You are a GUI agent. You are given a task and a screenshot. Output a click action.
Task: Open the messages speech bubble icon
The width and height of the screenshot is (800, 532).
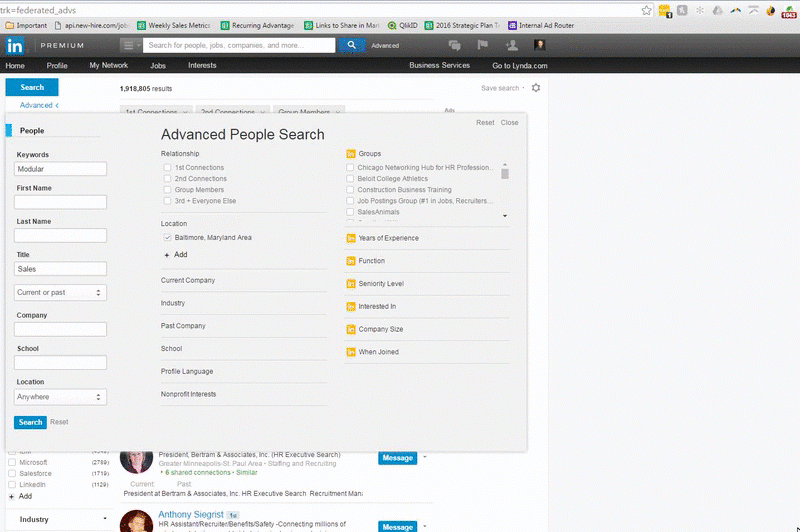[455, 45]
